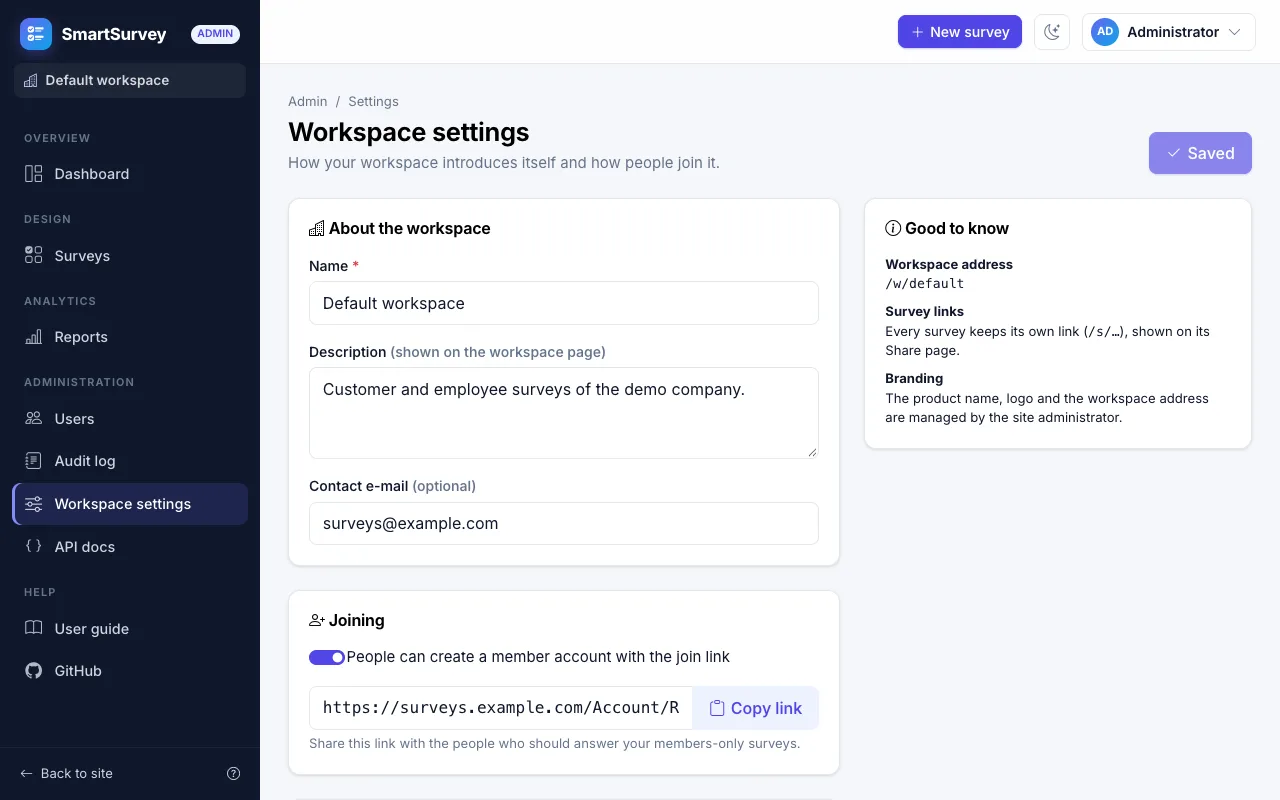The height and width of the screenshot is (800, 1280).
Task: Click the ADMIN badge
Action: pos(215,34)
